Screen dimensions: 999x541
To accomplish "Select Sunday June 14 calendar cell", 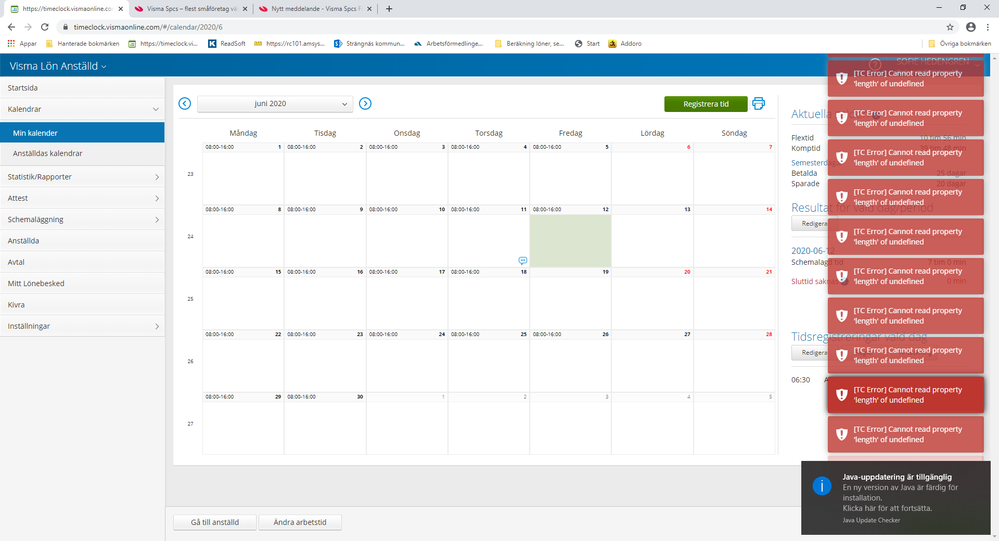I will [x=734, y=236].
